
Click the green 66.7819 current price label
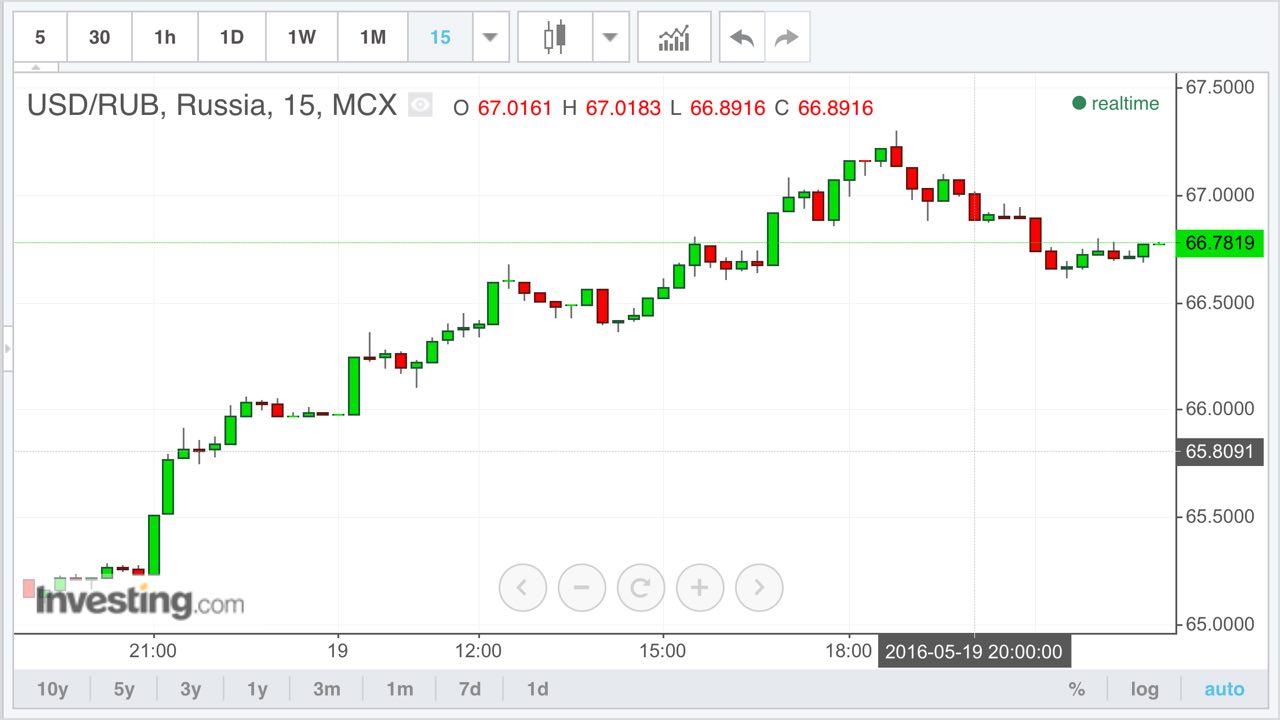pos(1219,243)
